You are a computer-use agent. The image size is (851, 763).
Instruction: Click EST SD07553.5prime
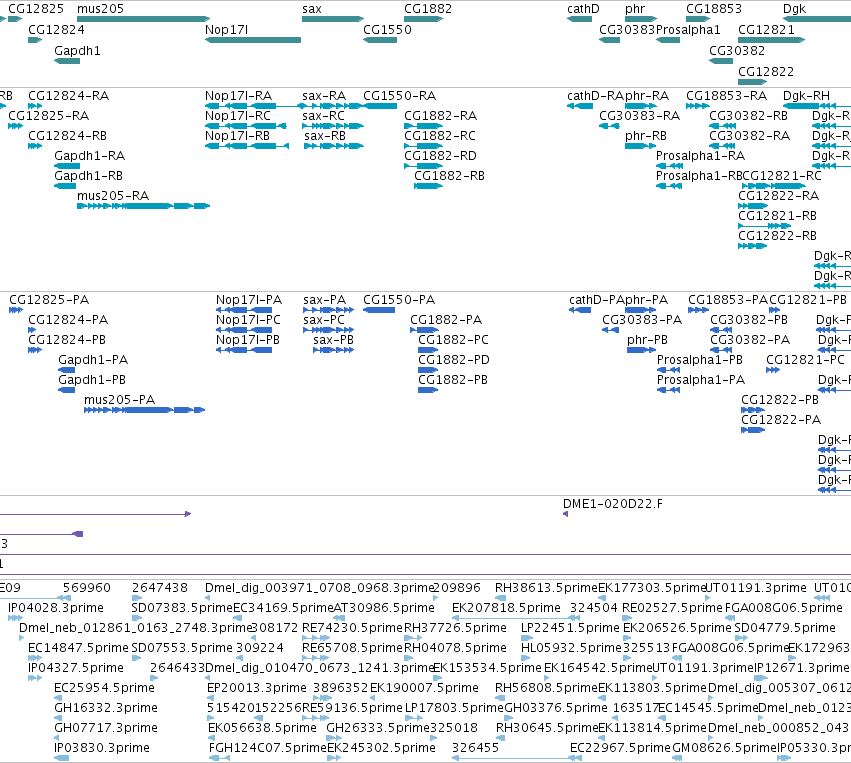[182, 647]
